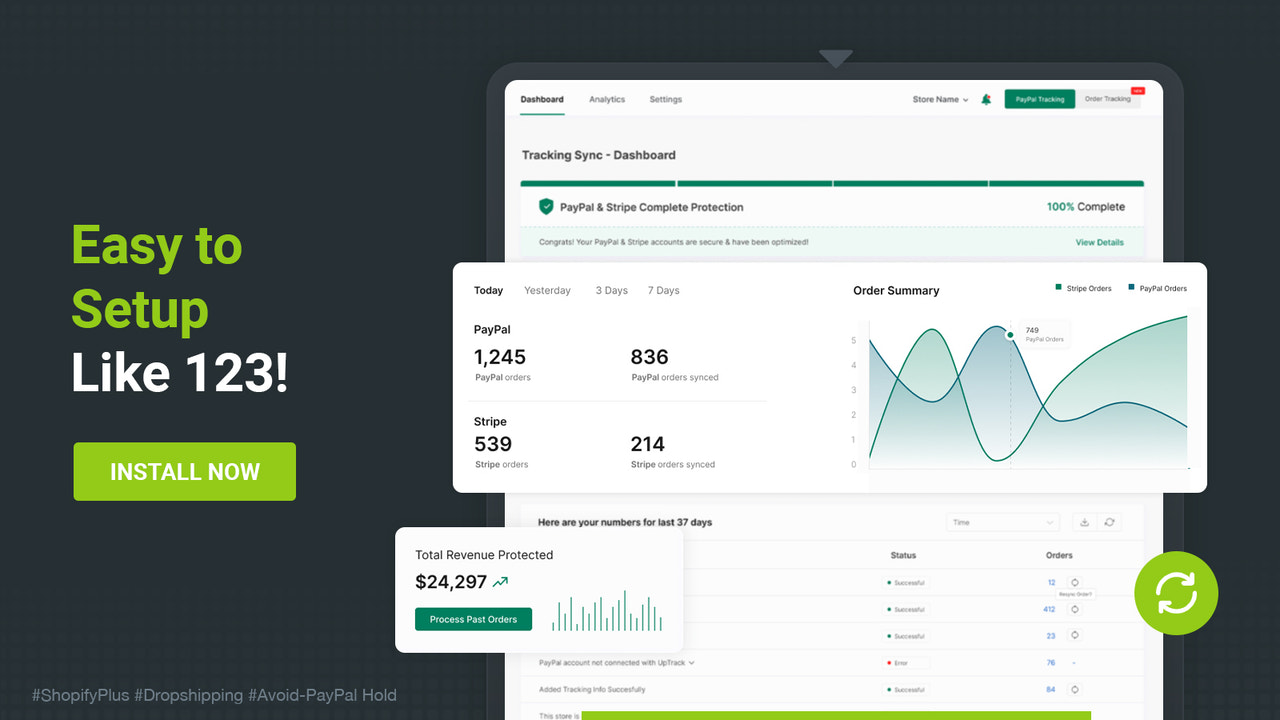Click the large green circular sync icon
1280x720 pixels.
[x=1176, y=592]
